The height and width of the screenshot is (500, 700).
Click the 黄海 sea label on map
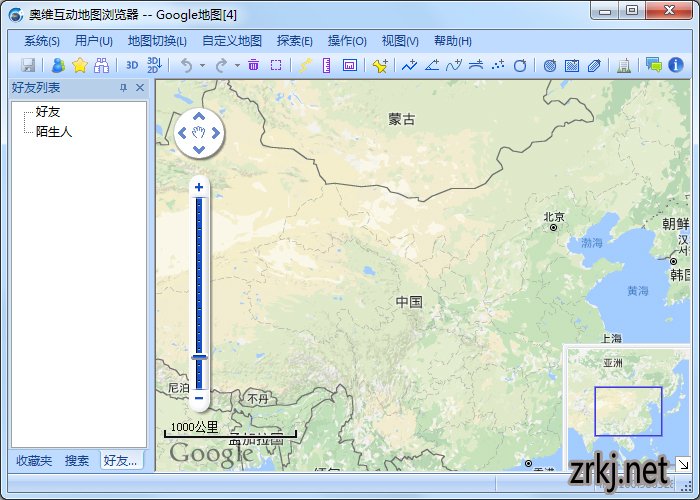(x=638, y=291)
